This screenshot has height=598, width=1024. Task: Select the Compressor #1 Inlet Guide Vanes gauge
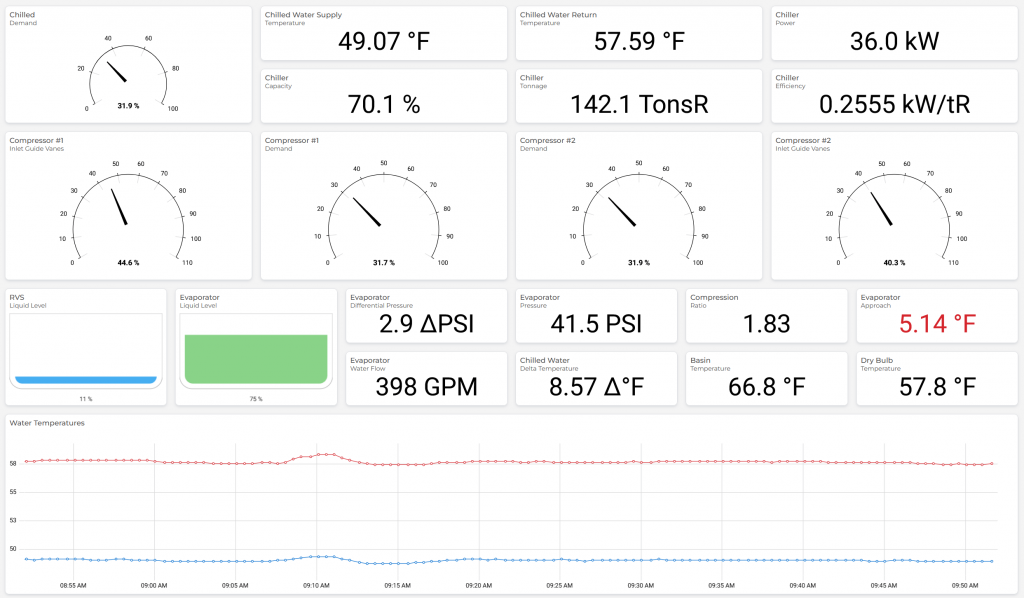point(127,212)
